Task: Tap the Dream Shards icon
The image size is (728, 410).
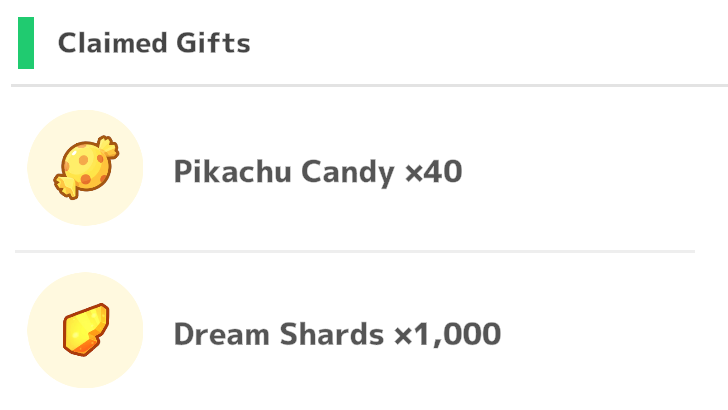Action: tap(86, 331)
